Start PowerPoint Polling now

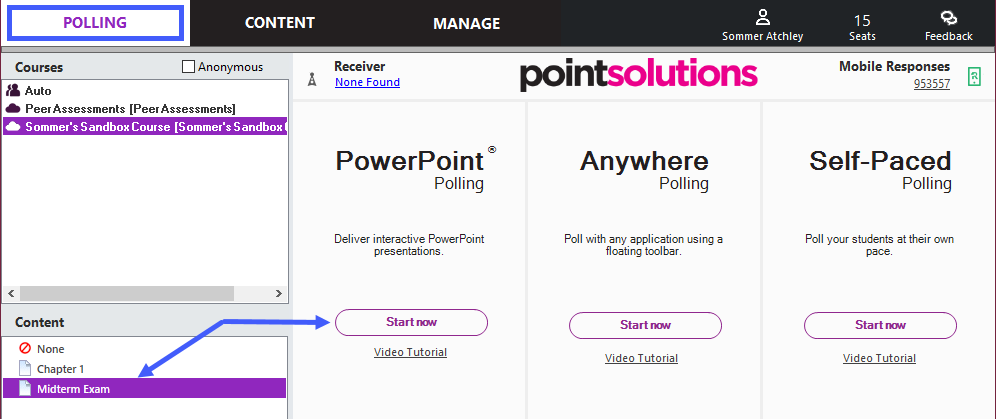coord(412,322)
